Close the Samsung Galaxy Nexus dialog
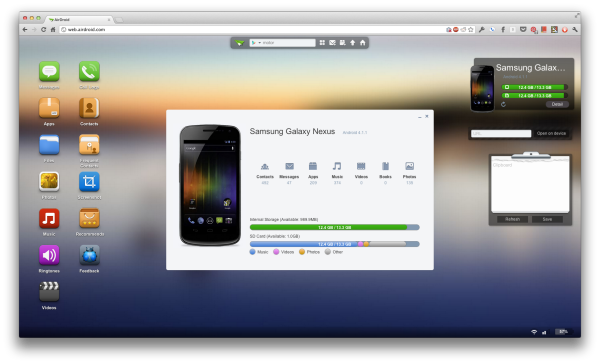The image size is (600, 364). coord(427,116)
